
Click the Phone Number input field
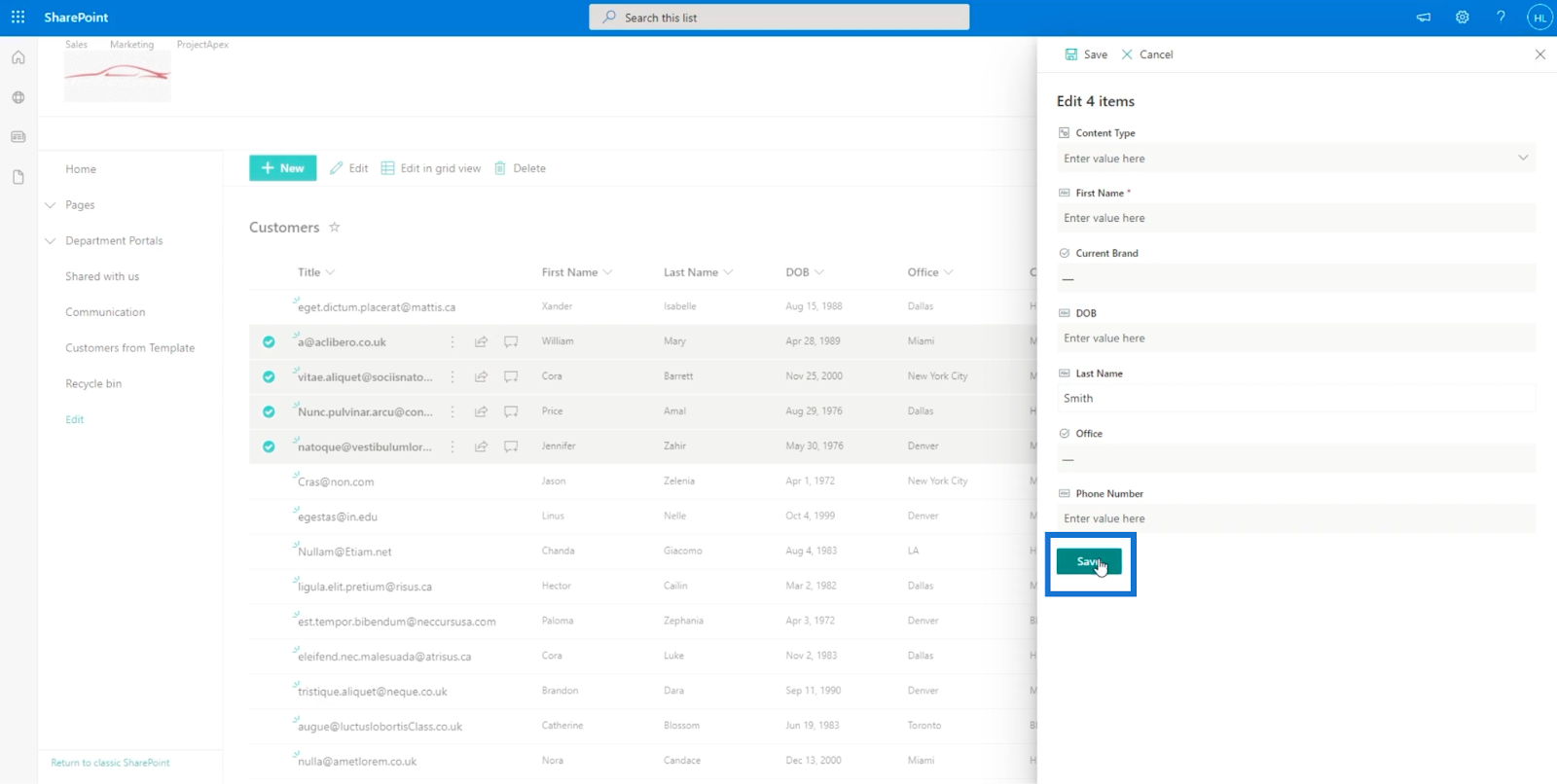pos(1296,519)
